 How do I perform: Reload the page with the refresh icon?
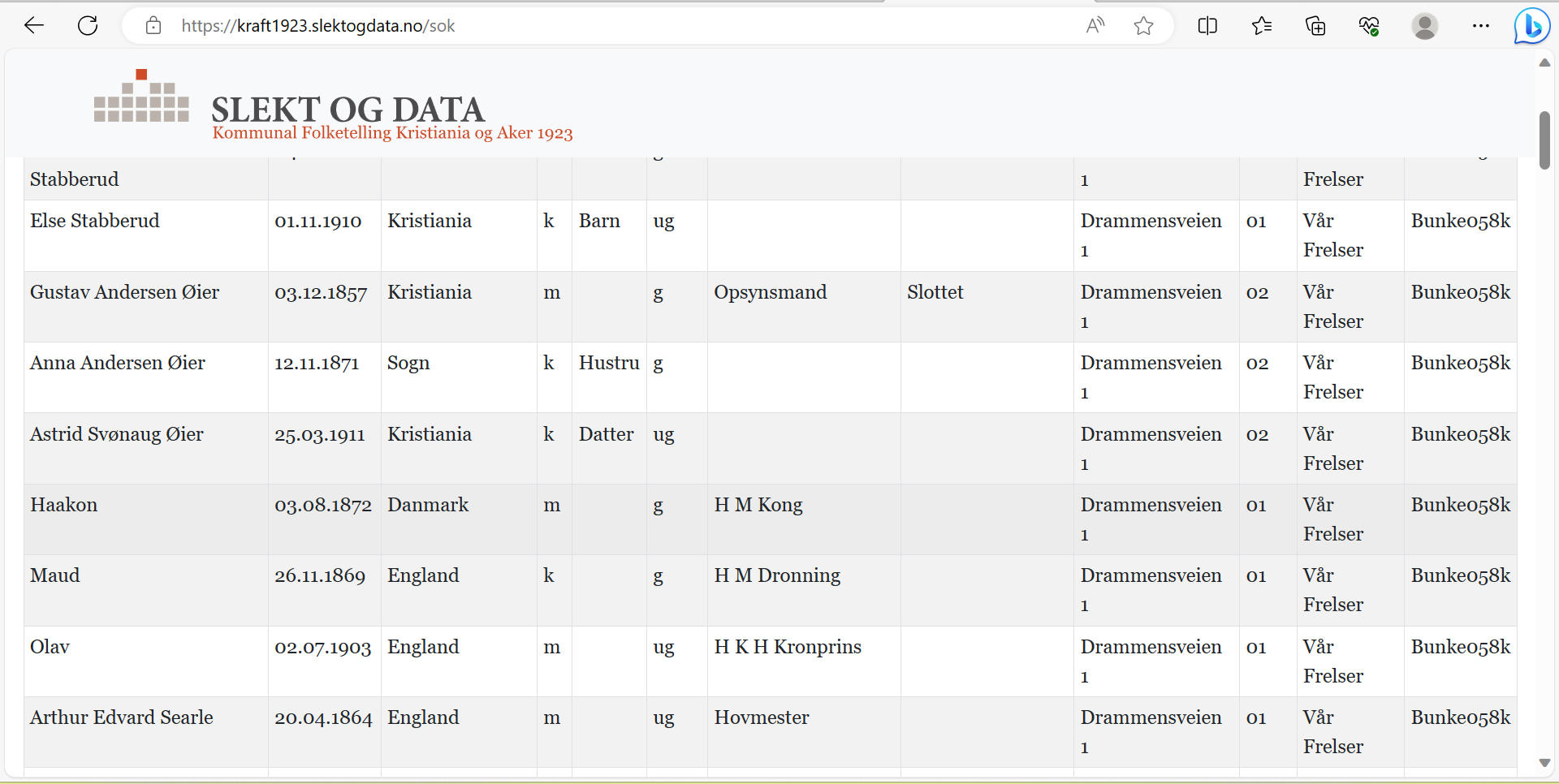pos(88,26)
